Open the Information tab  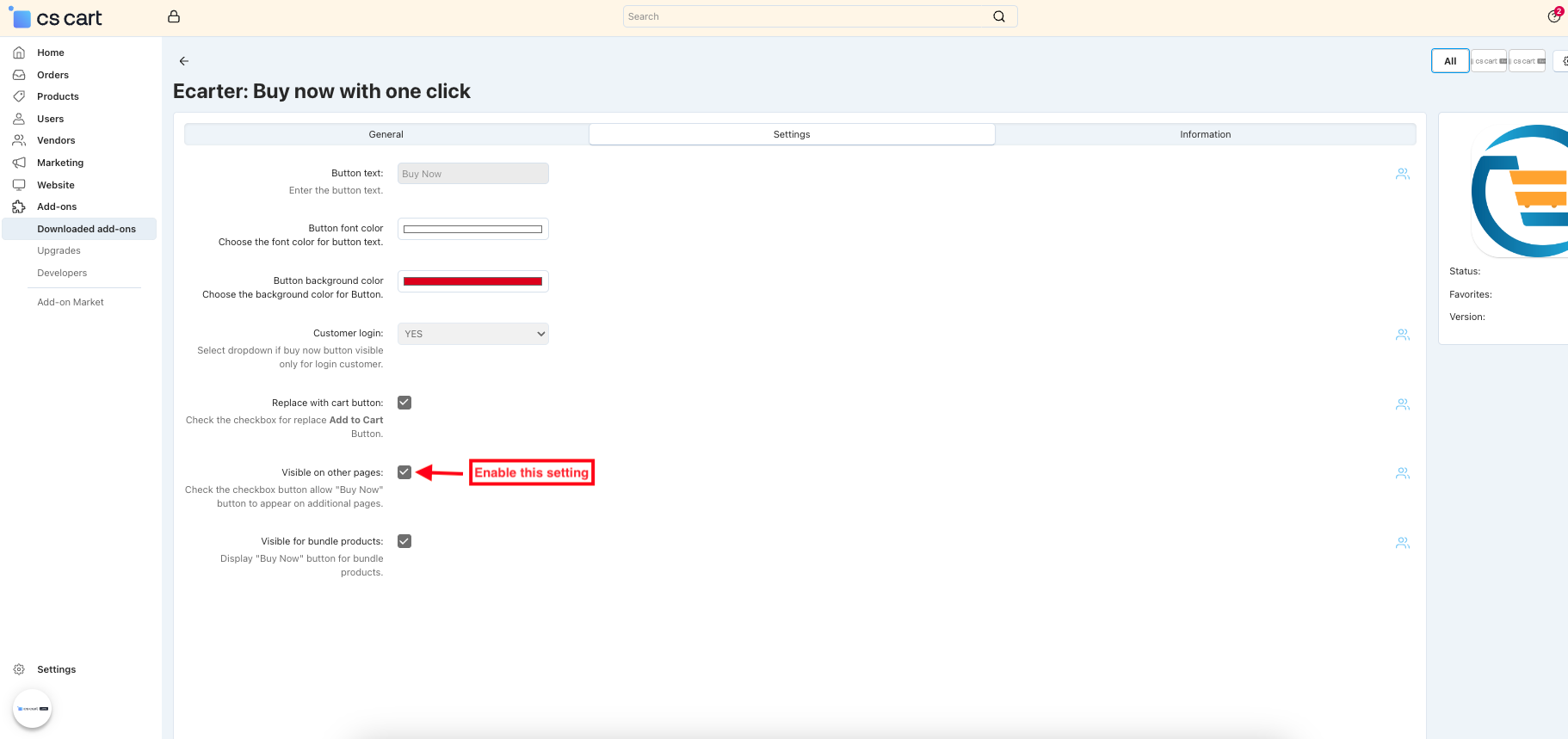(1205, 134)
